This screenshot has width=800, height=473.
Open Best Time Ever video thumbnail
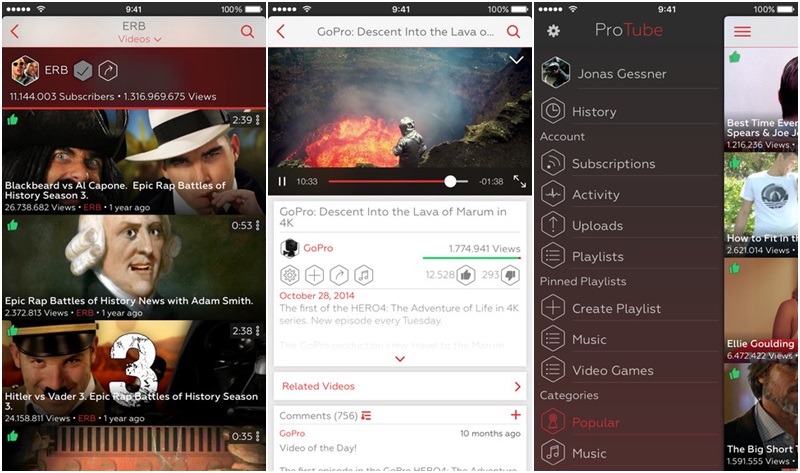point(761,99)
